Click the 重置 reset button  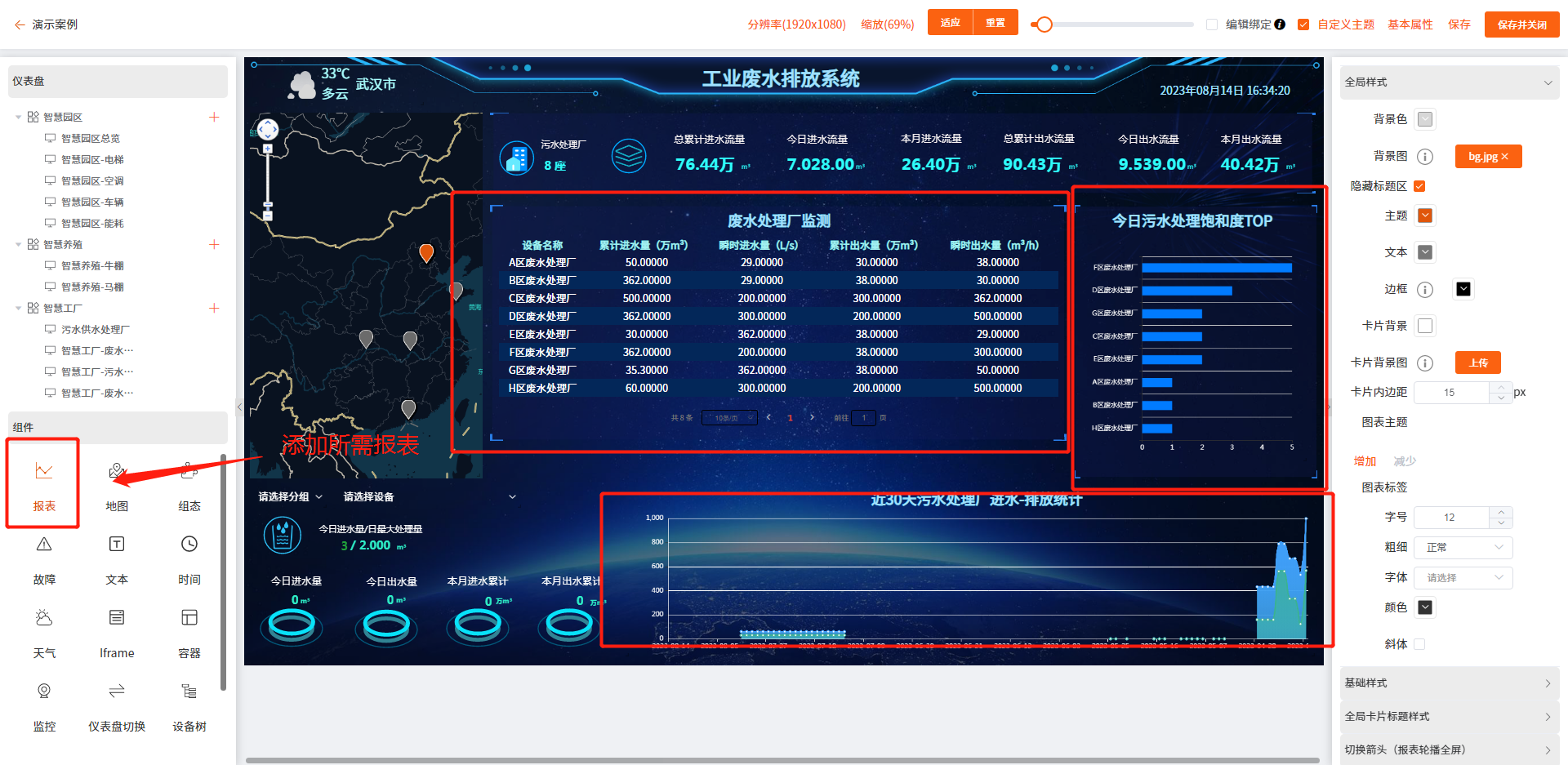(x=996, y=22)
